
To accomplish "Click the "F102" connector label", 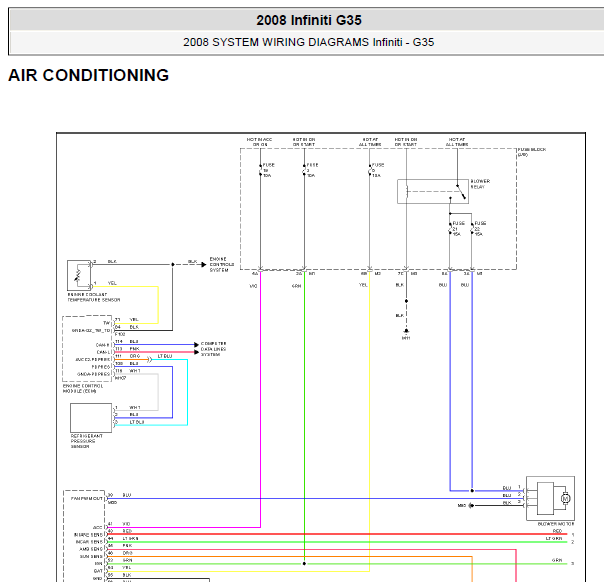I will pyautogui.click(x=120, y=334).
